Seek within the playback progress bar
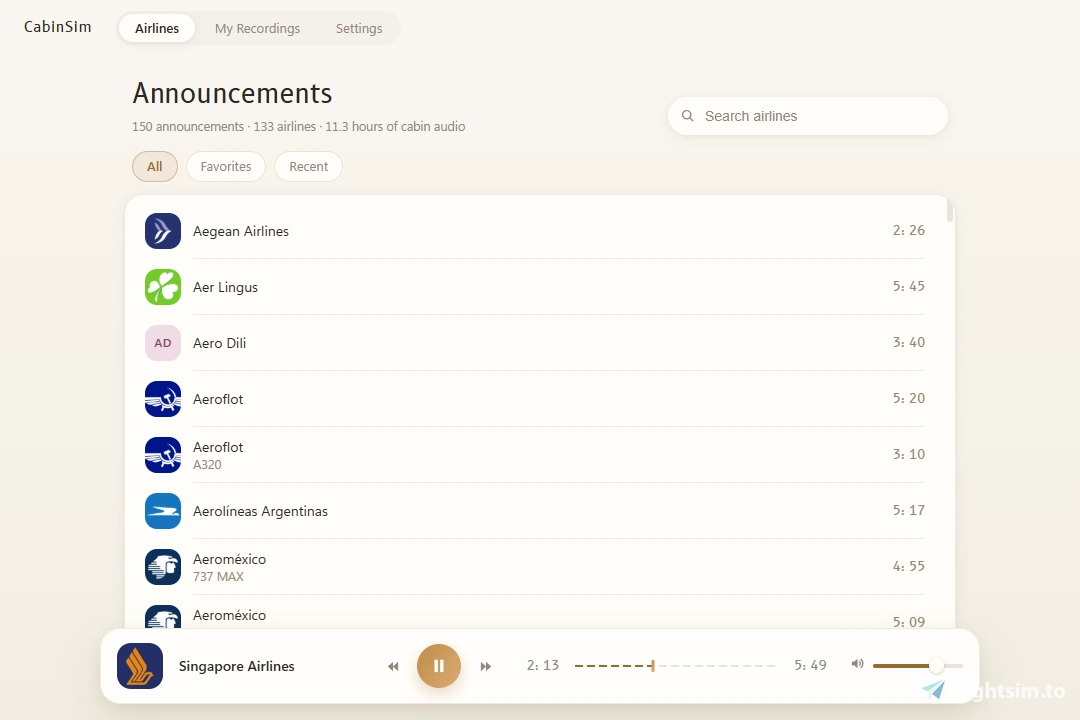The width and height of the screenshot is (1080, 720). (x=675, y=666)
